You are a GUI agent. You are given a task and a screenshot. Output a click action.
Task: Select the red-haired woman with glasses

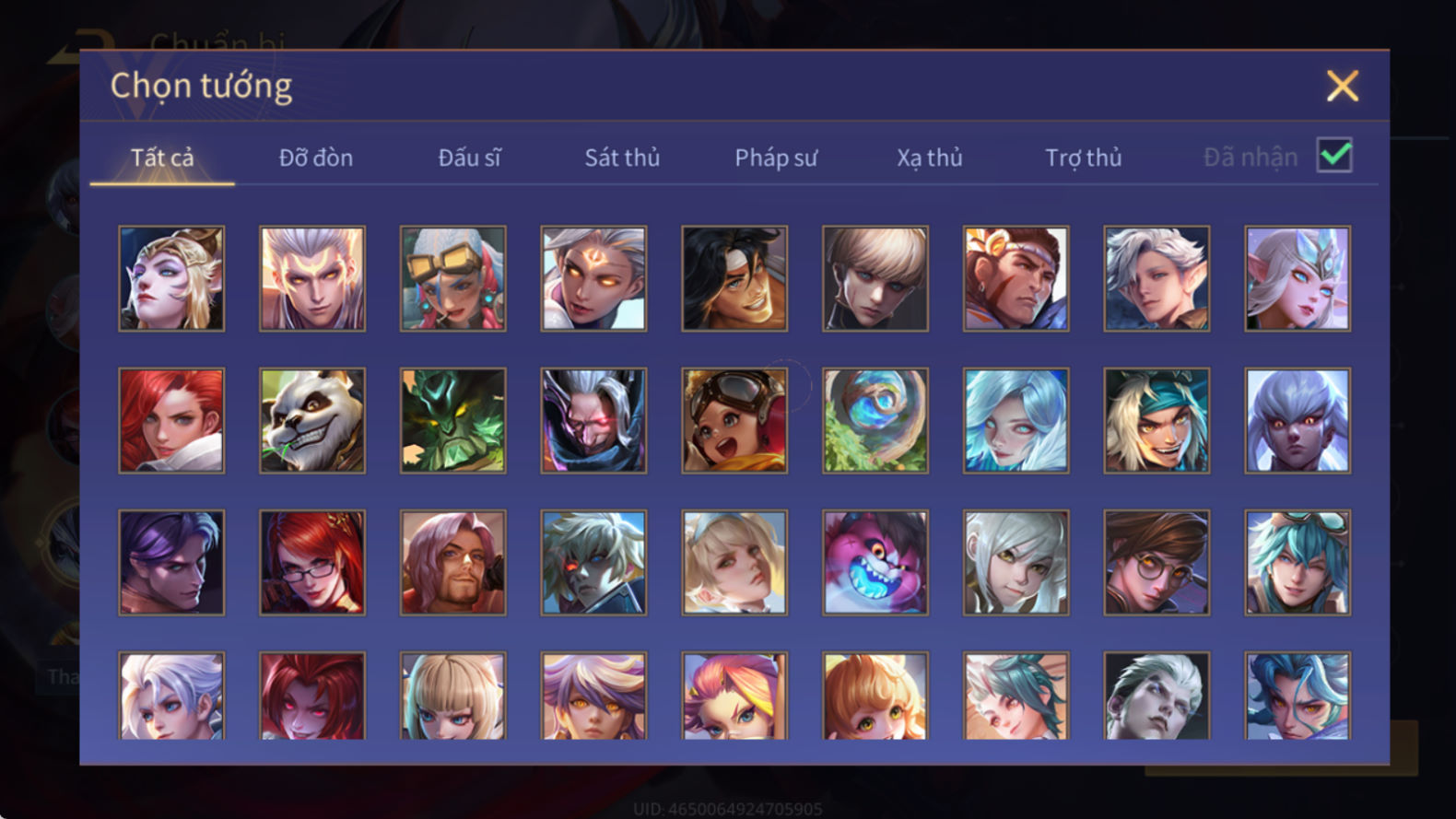point(311,563)
